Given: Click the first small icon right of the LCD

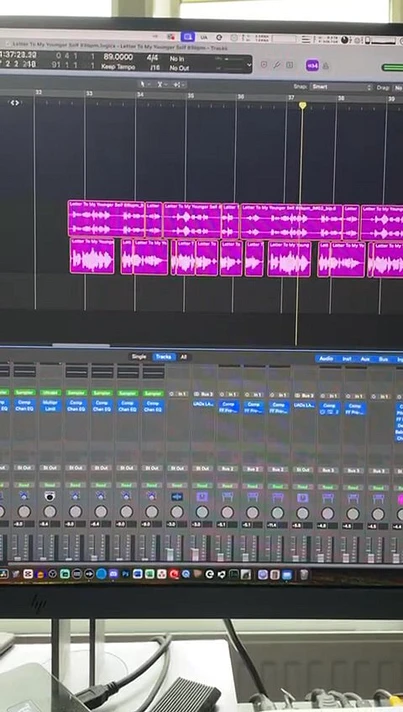Looking at the screenshot, I should [x=264, y=64].
